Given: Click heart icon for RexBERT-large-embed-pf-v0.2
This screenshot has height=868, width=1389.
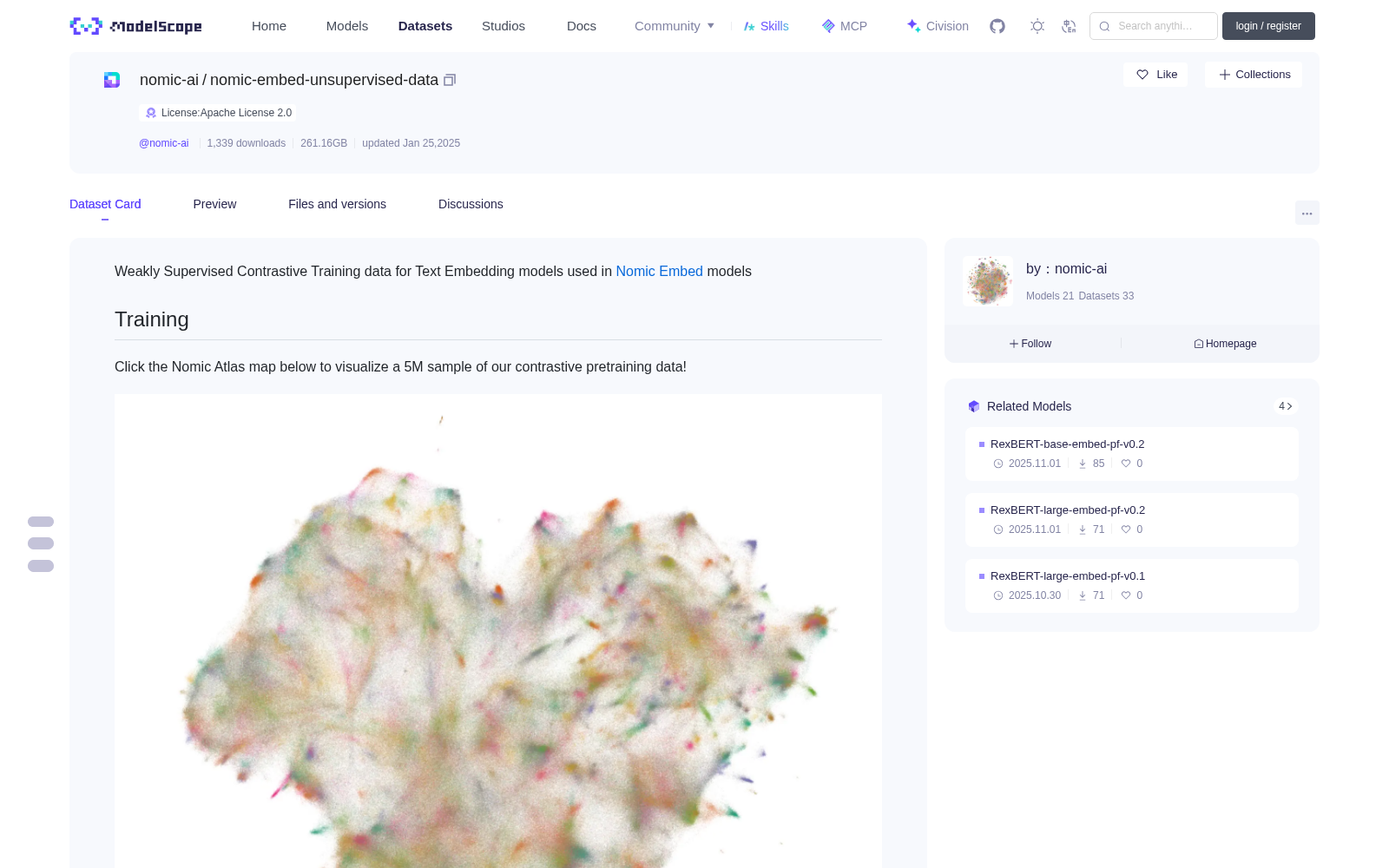Looking at the screenshot, I should pyautogui.click(x=1126, y=529).
